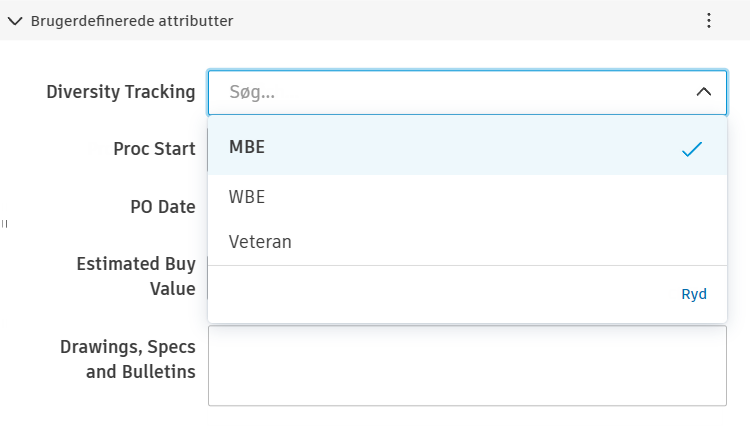The height and width of the screenshot is (436, 750).
Task: Click the Brugerdefinerede attributter header title
Action: click(131, 20)
